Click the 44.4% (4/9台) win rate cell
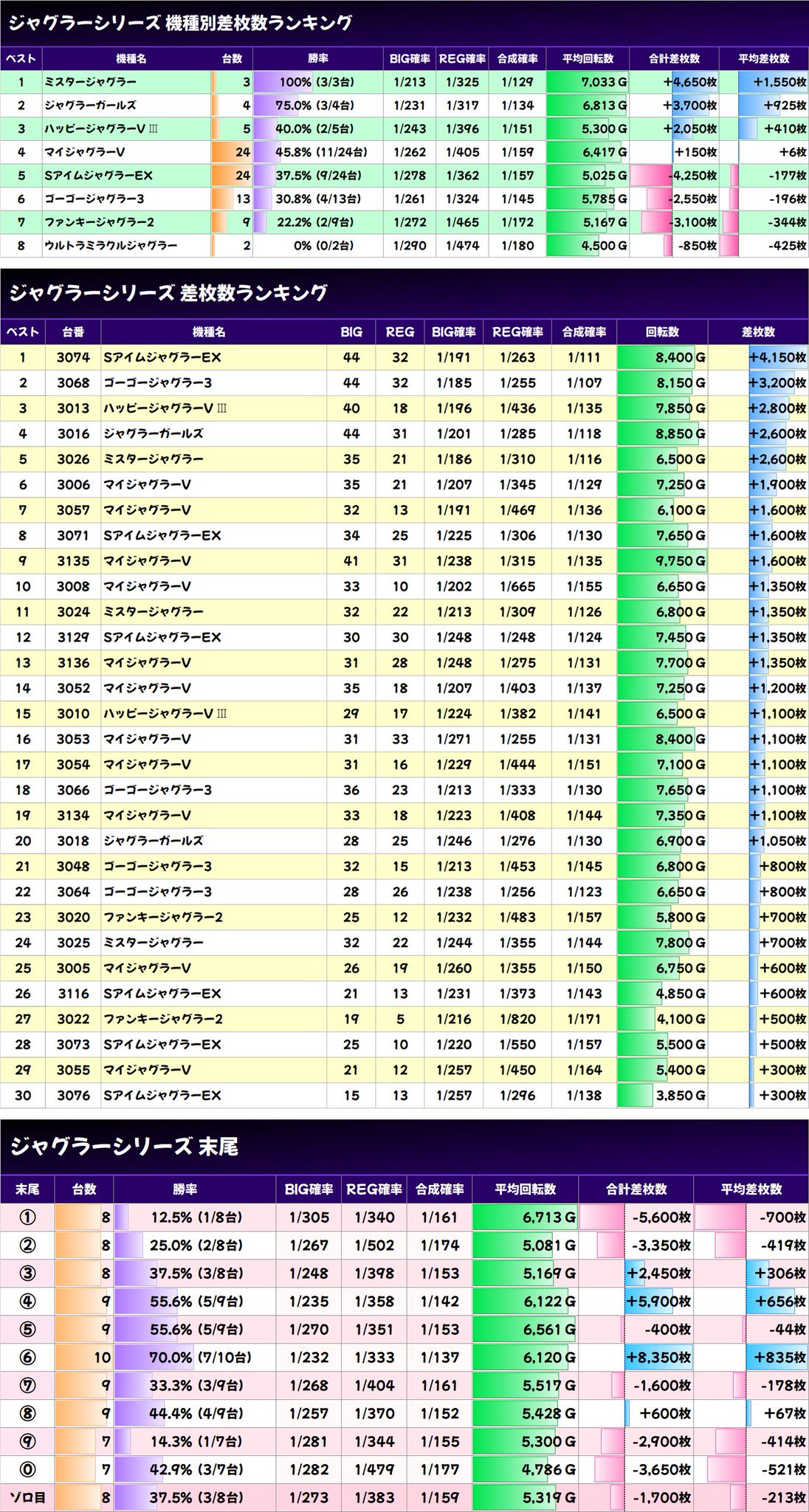809x1512 pixels. pyautogui.click(x=195, y=1414)
